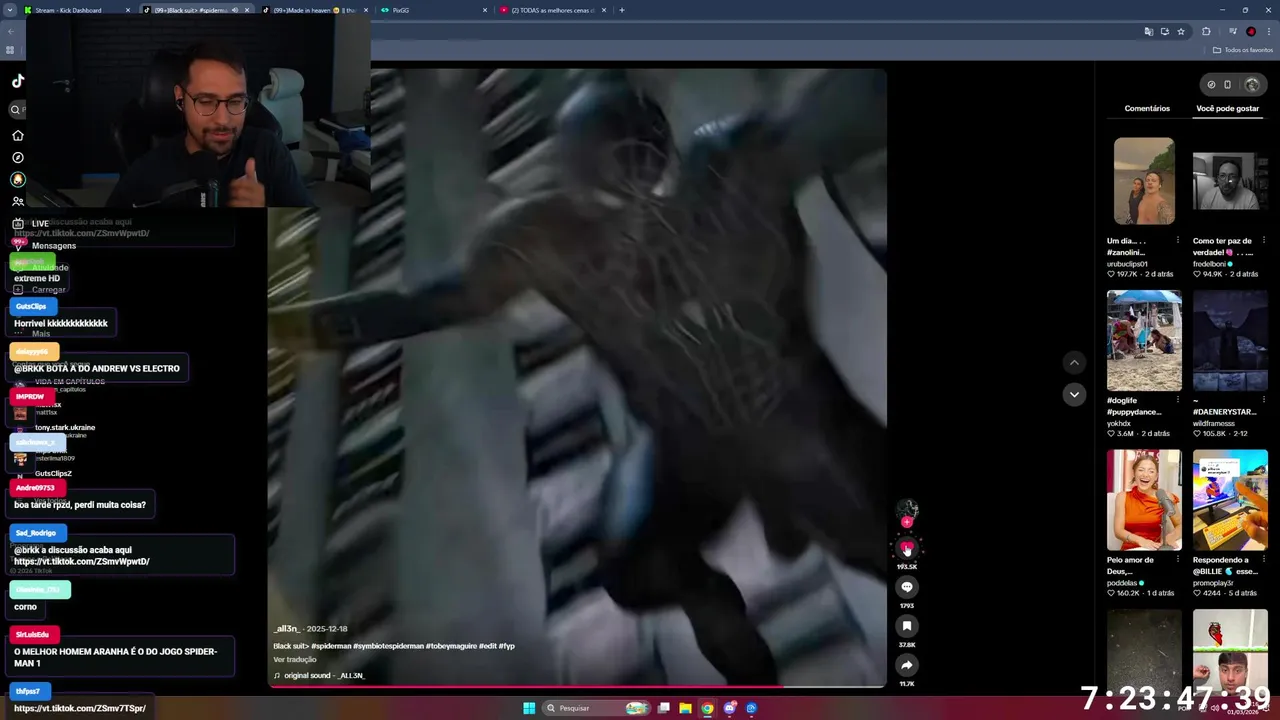Follow creator with the pink plus button
This screenshot has height=720, width=1280.
coord(907,522)
